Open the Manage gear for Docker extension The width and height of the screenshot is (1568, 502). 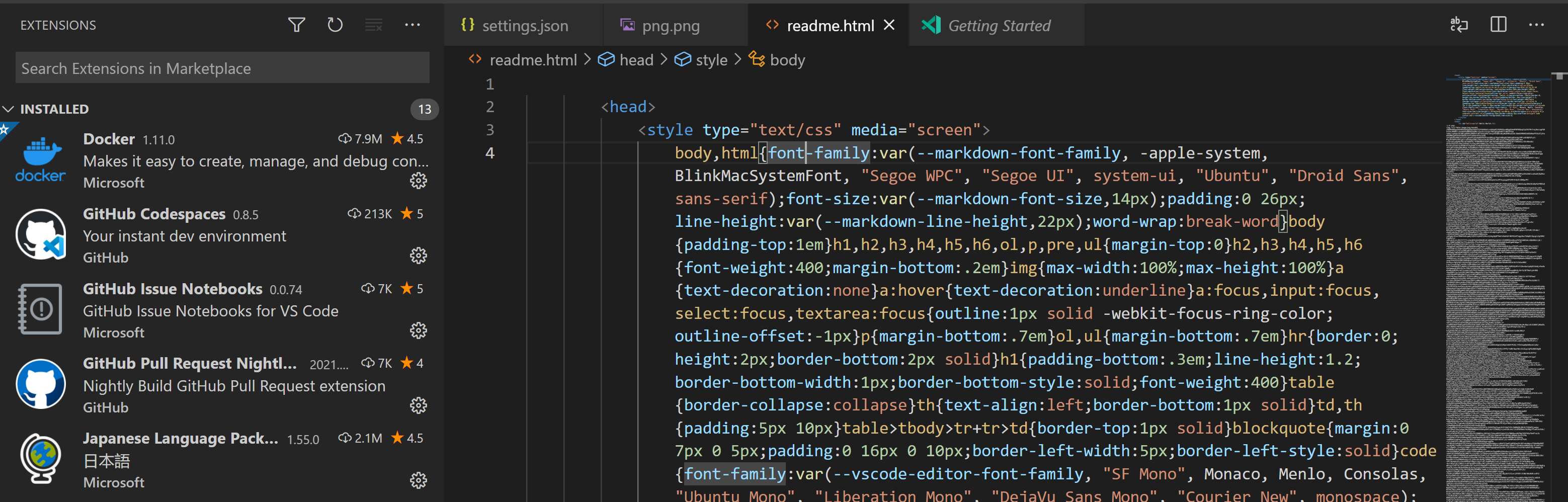419,181
